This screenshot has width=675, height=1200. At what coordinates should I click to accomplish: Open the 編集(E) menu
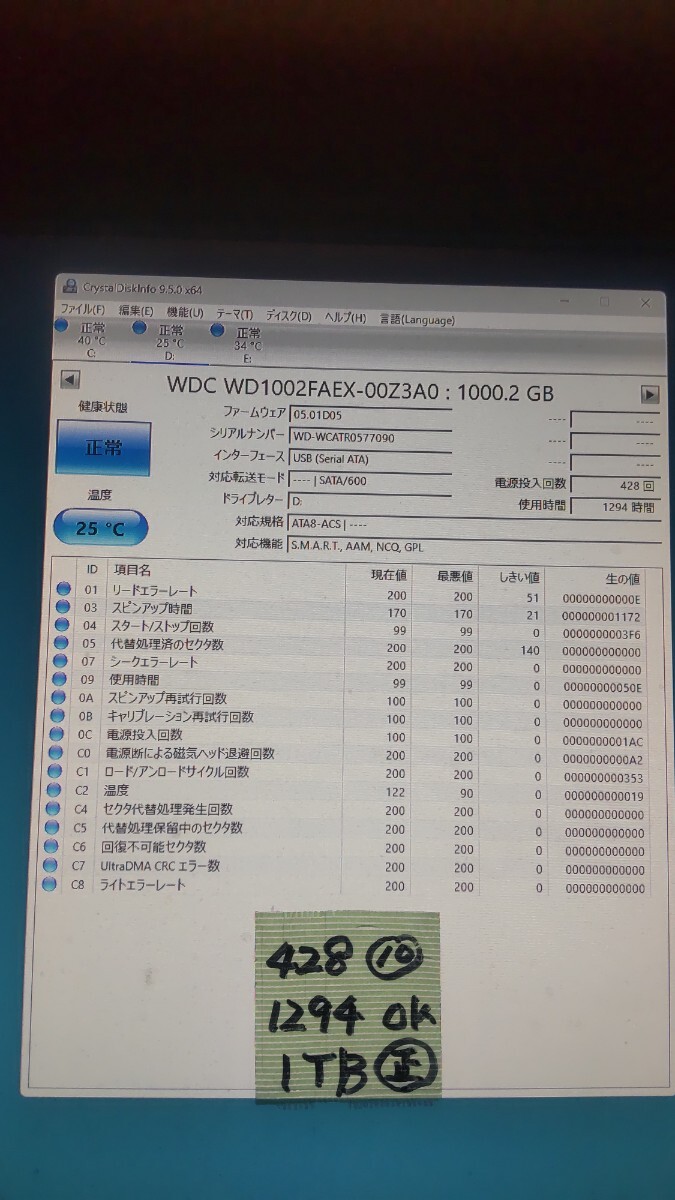[x=136, y=312]
